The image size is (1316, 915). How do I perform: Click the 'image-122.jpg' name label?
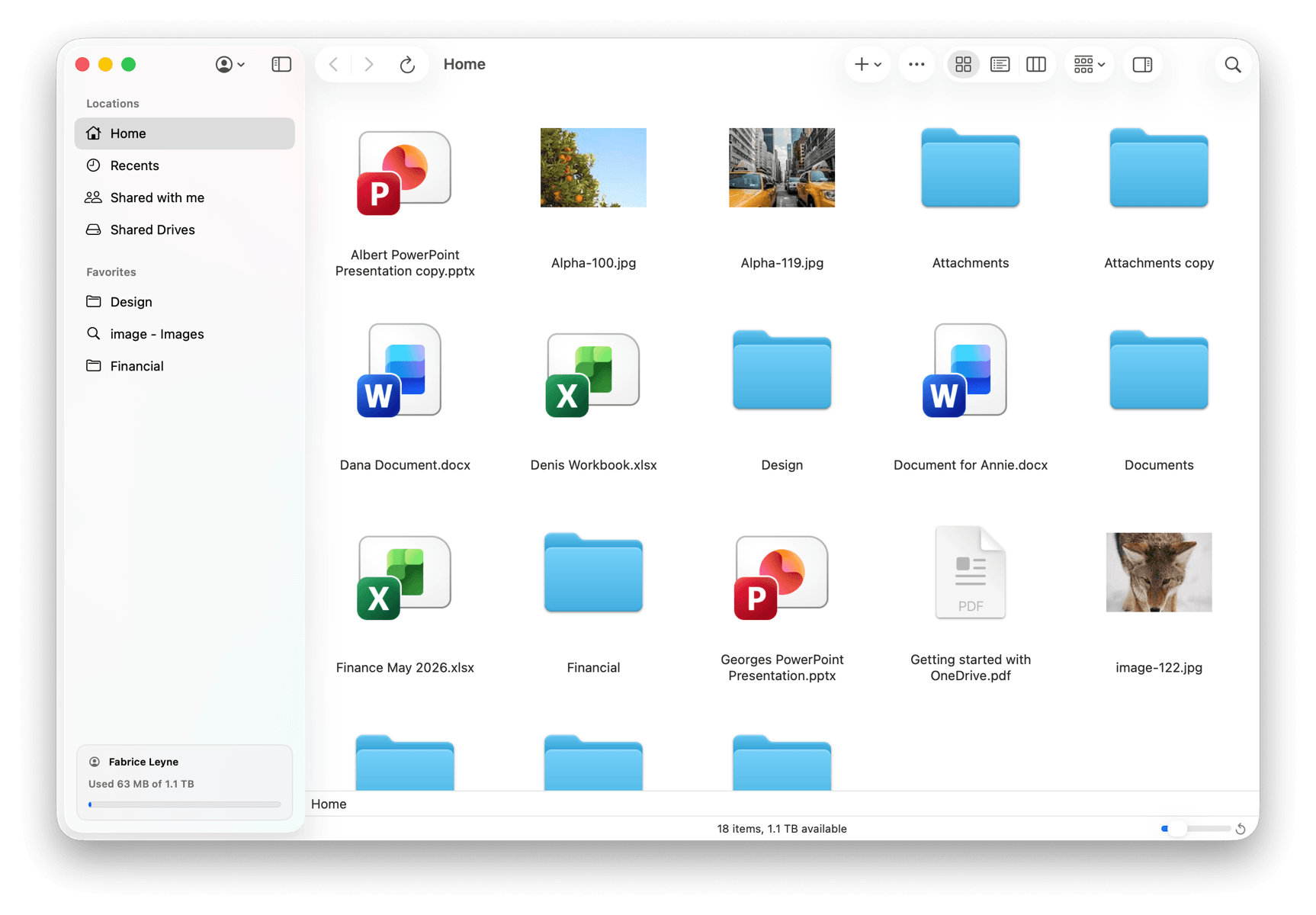(x=1158, y=668)
